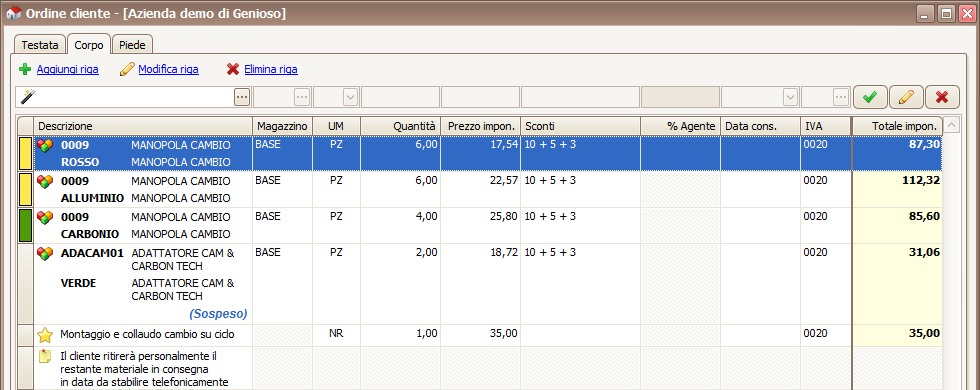The height and width of the screenshot is (390, 980).
Task: Click the Totale impon. column header
Action: pyautogui.click(x=897, y=126)
